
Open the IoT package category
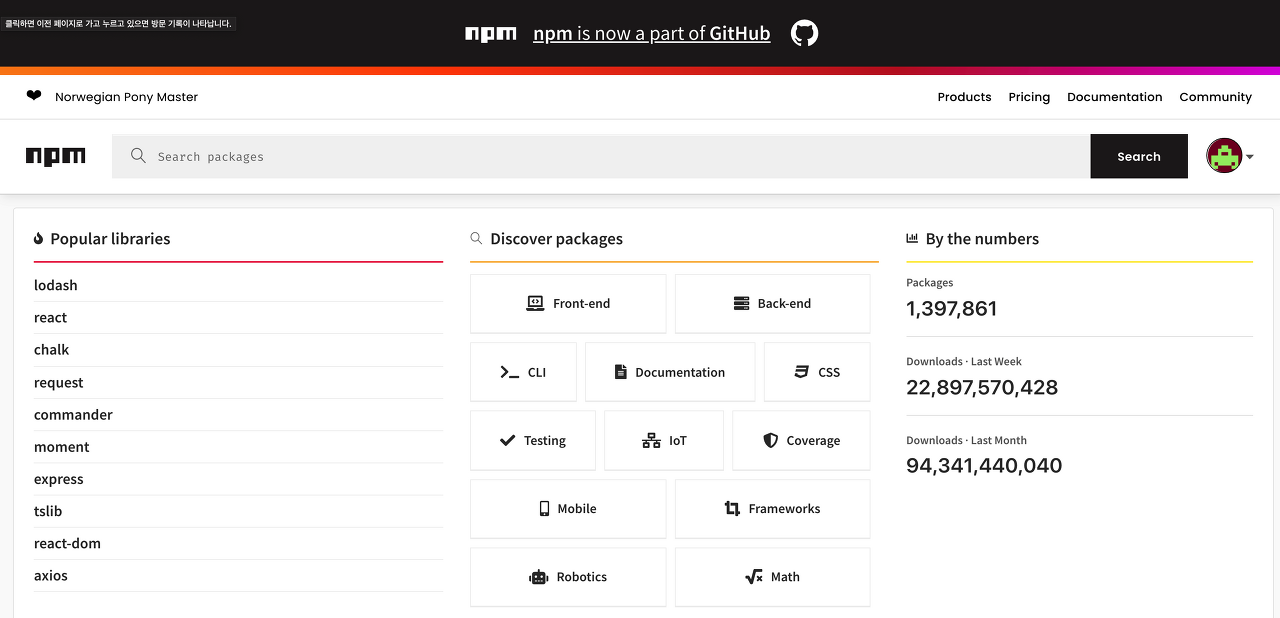(x=664, y=440)
